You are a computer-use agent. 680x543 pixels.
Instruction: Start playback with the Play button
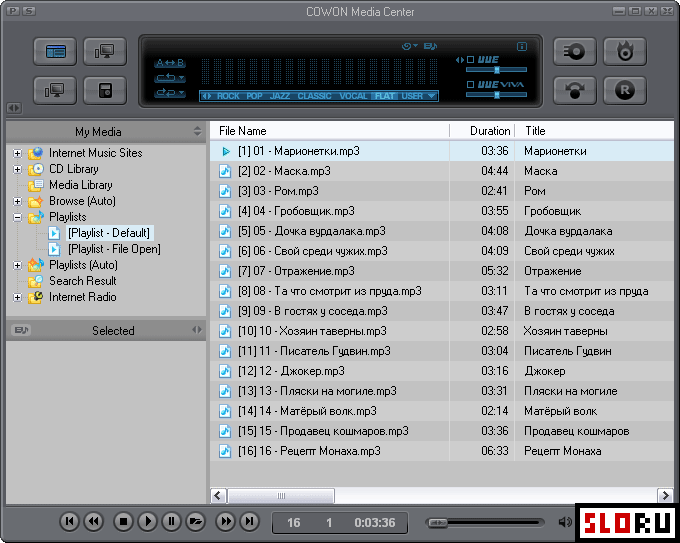[x=147, y=521]
